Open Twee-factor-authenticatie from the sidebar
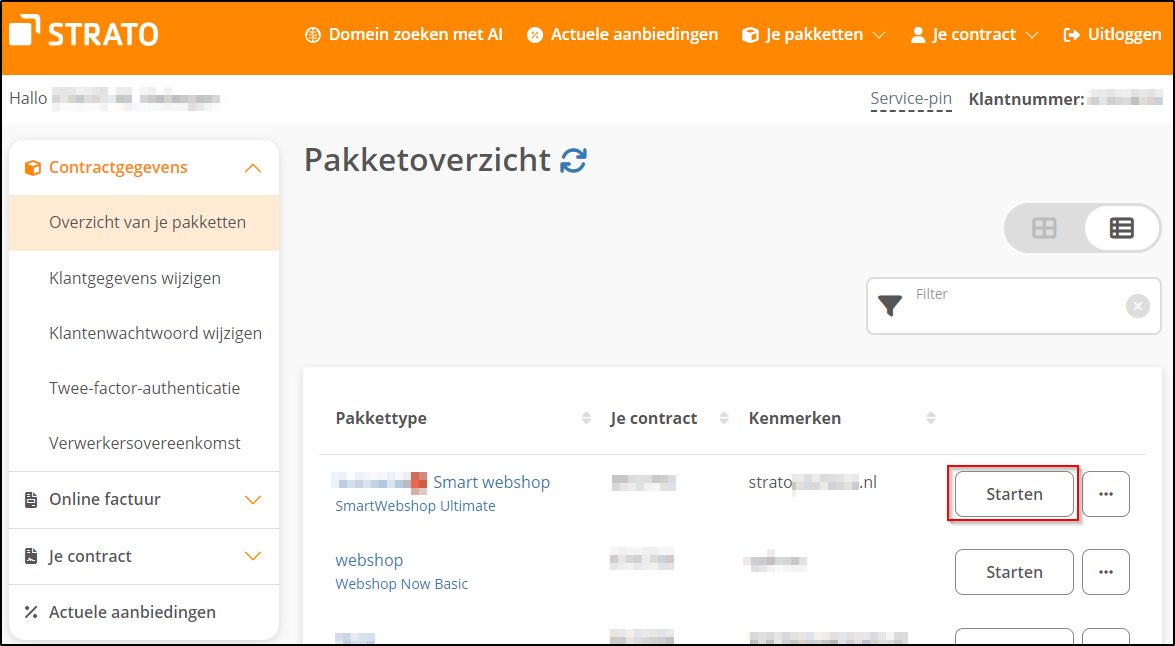1175x646 pixels. point(144,387)
